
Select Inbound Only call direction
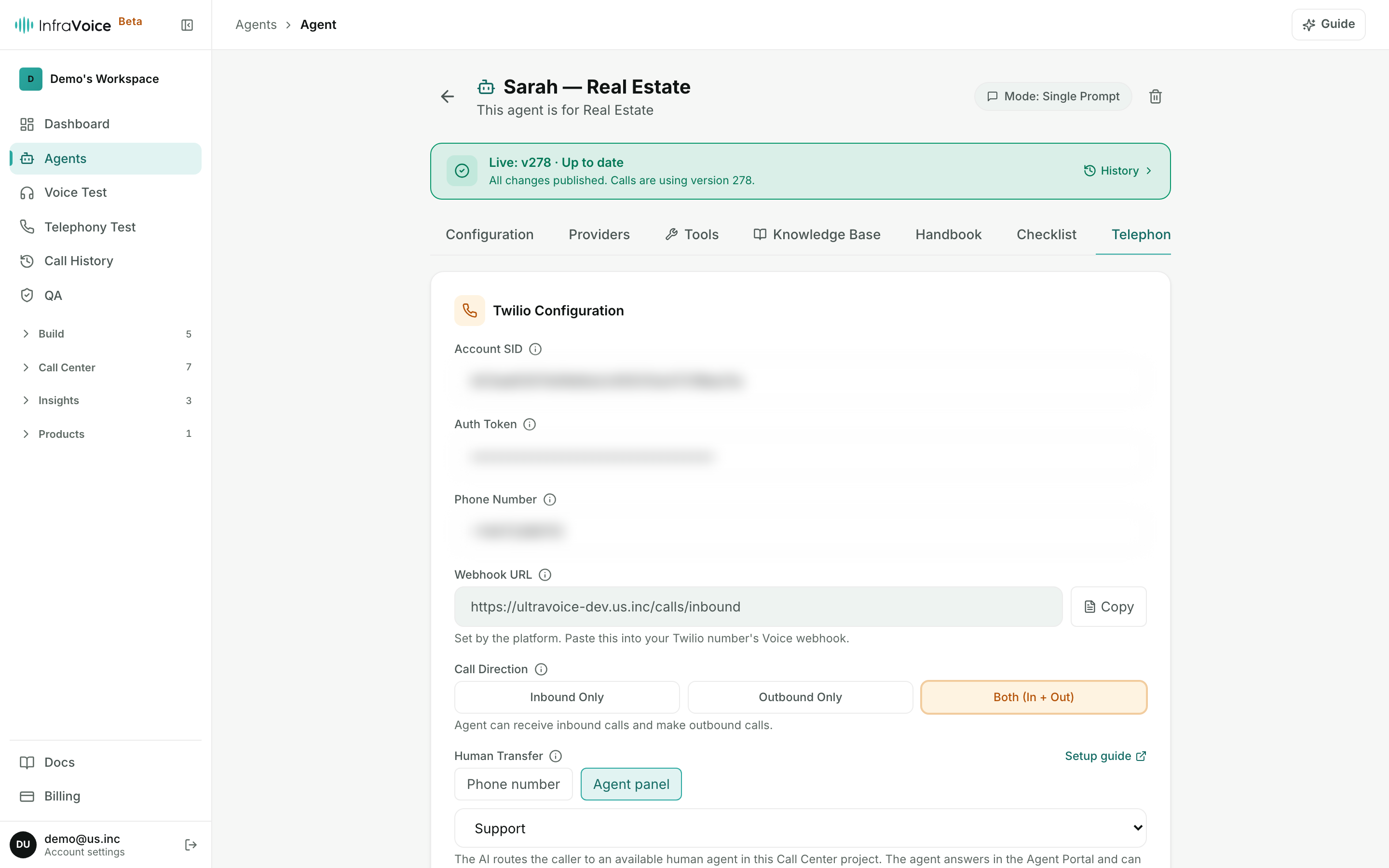point(567,697)
